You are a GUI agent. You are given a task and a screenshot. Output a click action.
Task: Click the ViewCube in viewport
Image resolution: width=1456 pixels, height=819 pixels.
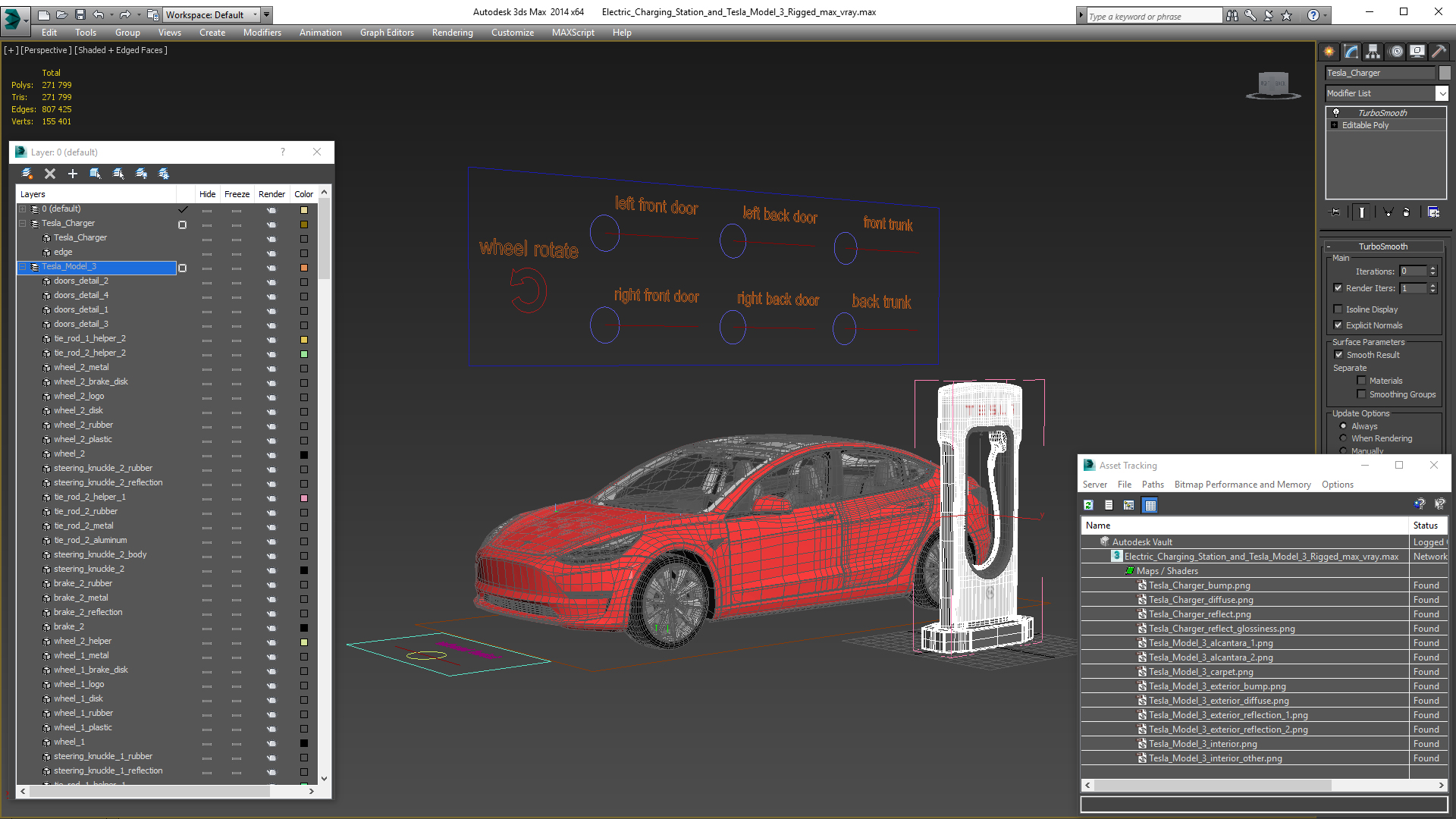1273,85
